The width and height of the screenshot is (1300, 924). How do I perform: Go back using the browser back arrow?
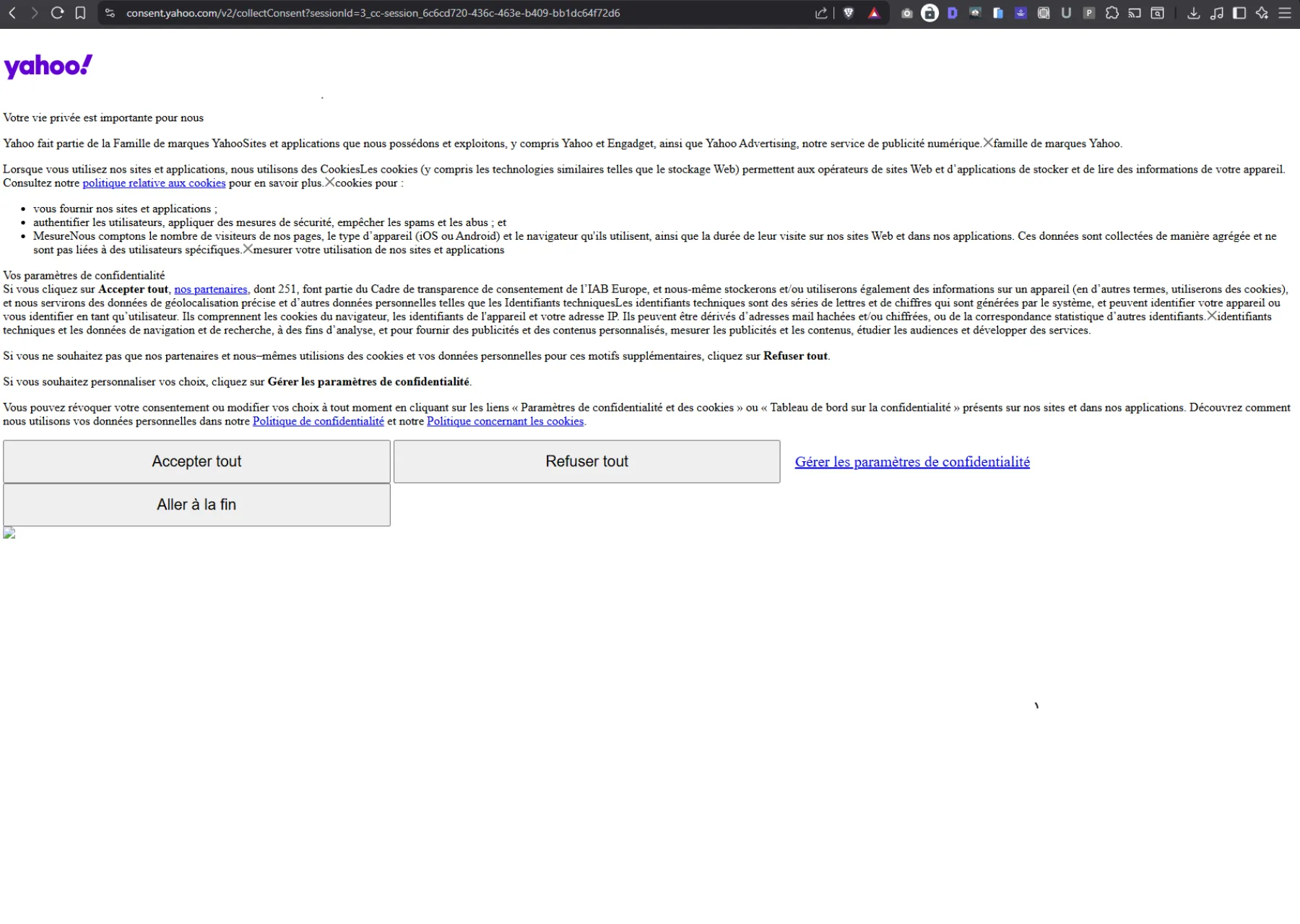(12, 13)
